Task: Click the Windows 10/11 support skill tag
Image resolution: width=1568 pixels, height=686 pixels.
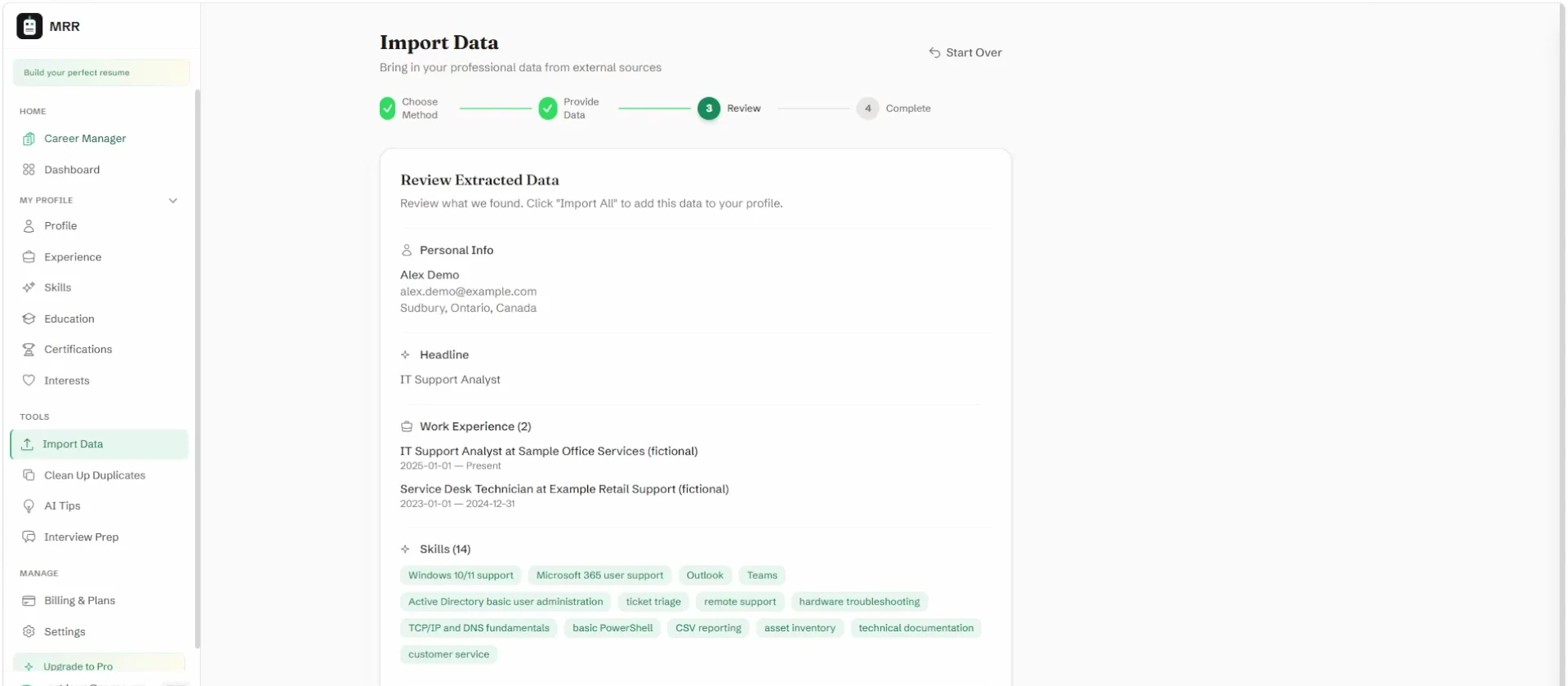Action: point(461,576)
